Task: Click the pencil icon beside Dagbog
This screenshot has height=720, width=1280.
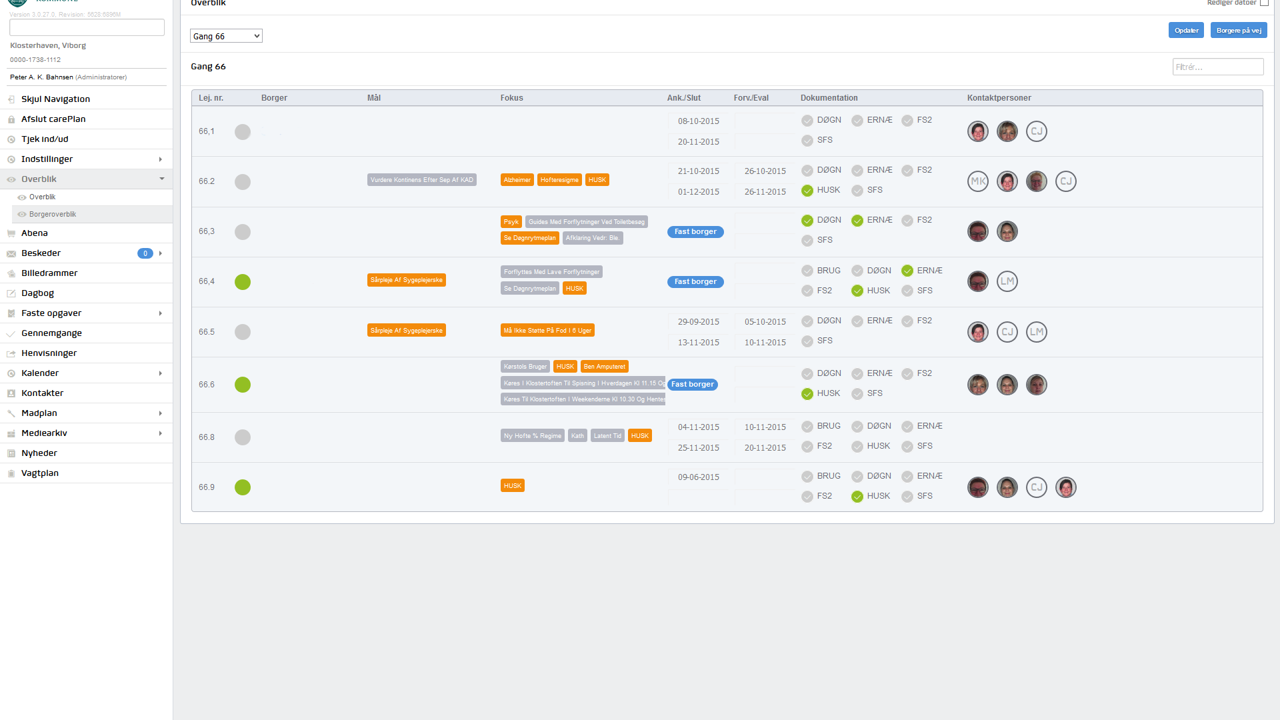Action: tap(11, 293)
